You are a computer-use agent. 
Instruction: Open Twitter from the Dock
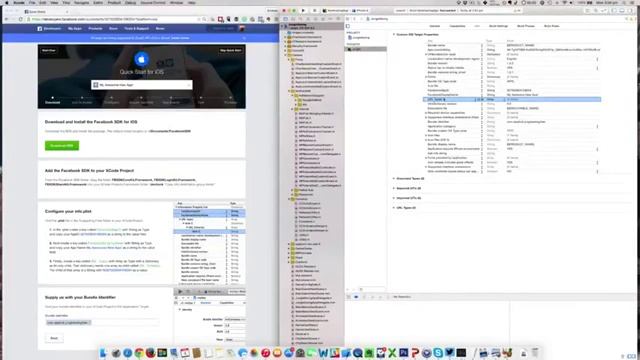(449, 353)
